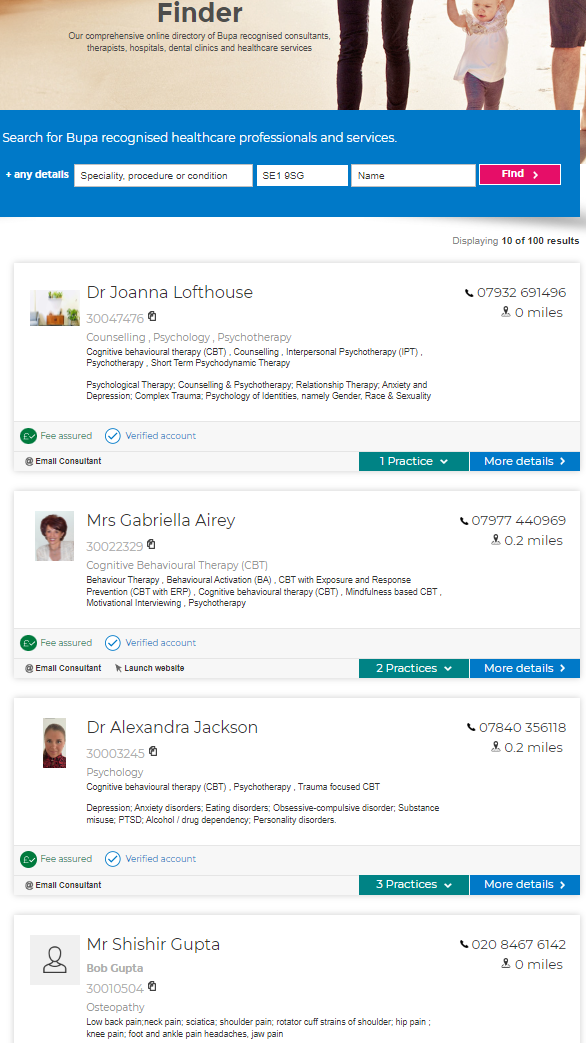Click phone icon next to 07977 440969
This screenshot has width=586, height=1043.
pyautogui.click(x=464, y=521)
